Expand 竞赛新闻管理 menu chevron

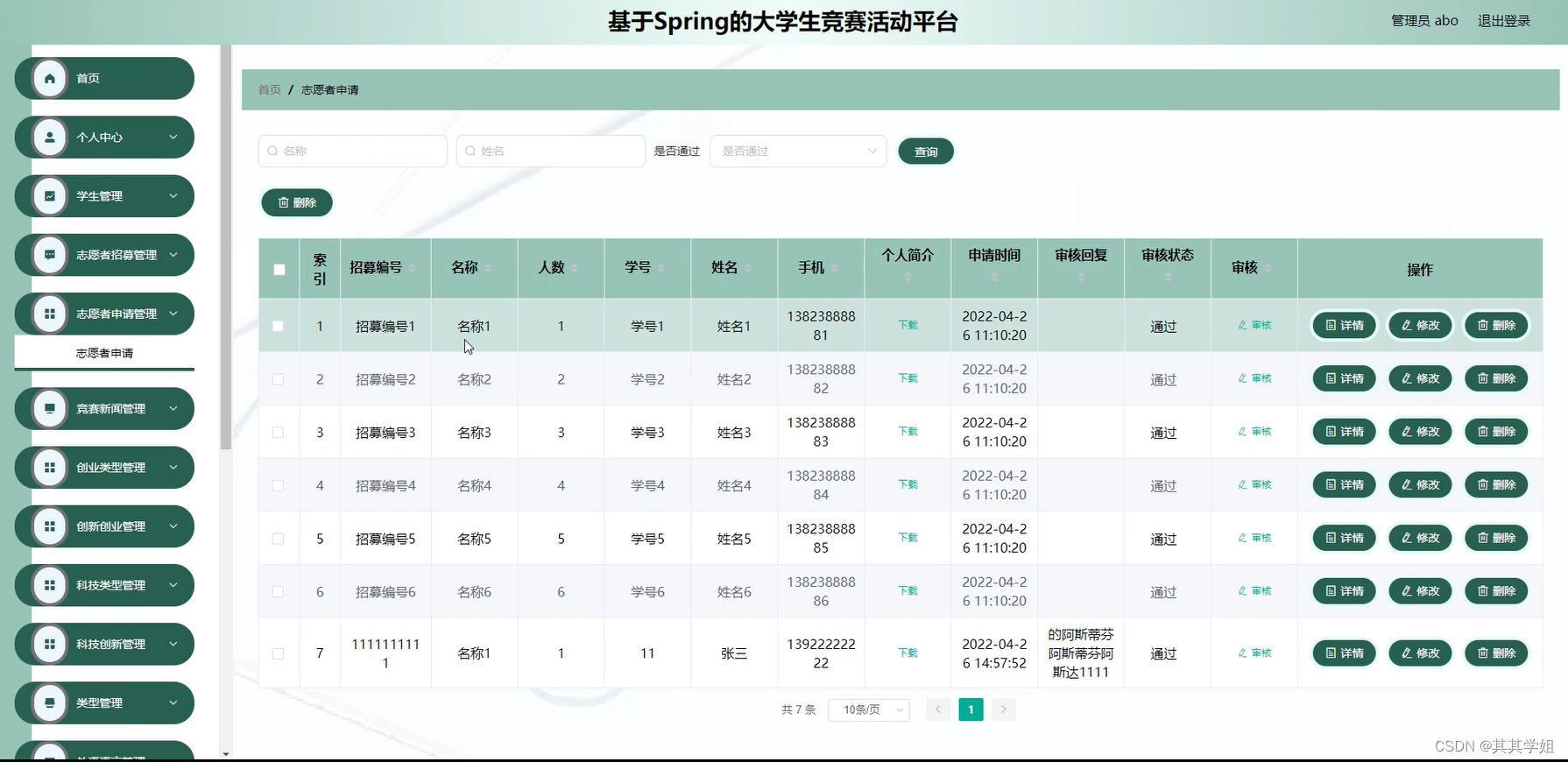click(x=173, y=409)
